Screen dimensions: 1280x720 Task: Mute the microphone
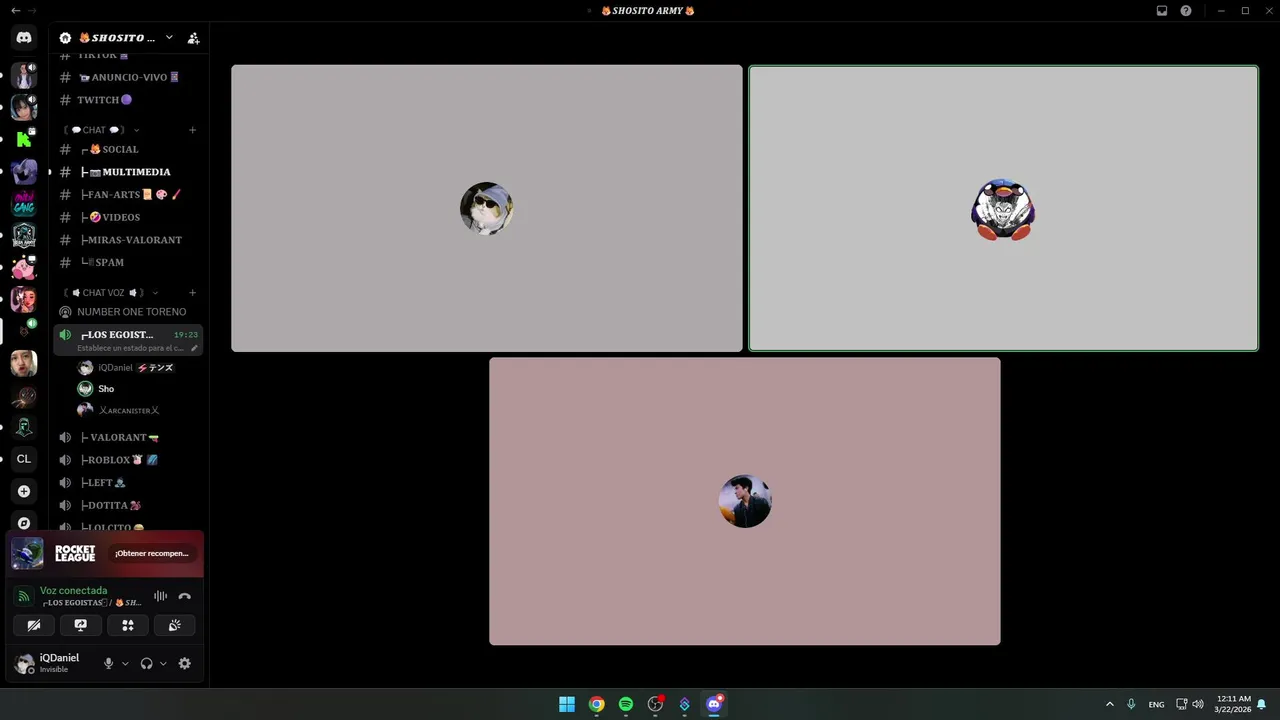109,663
